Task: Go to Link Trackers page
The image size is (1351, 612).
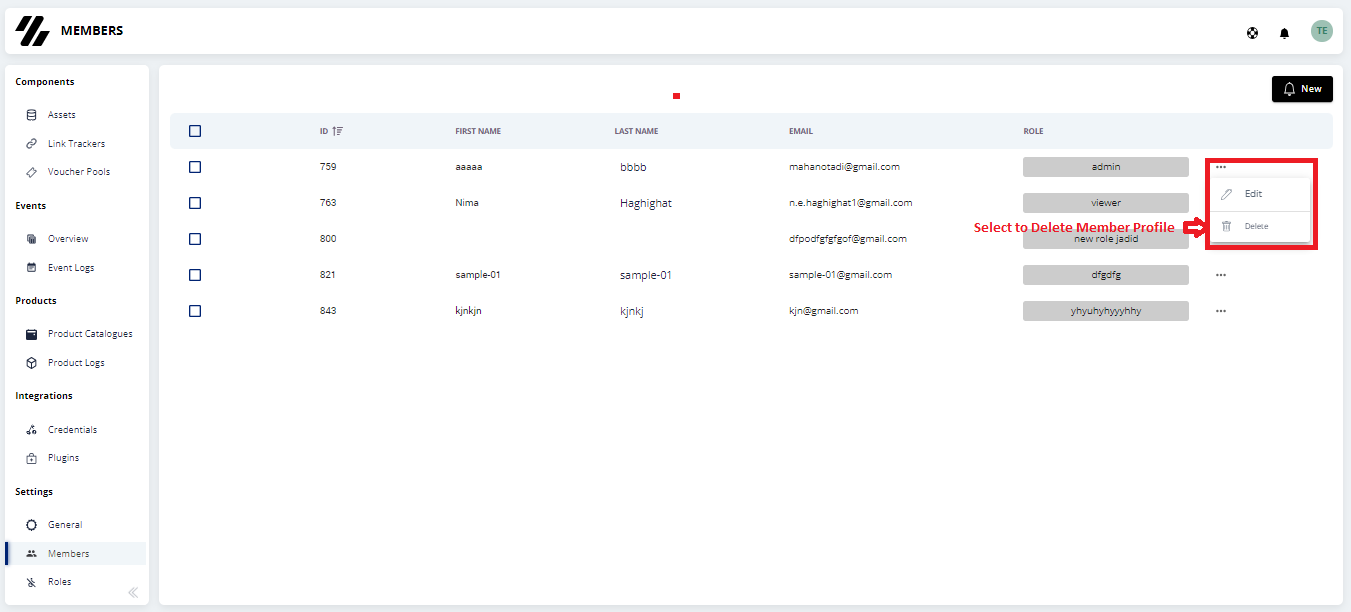Action: pyautogui.click(x=76, y=144)
